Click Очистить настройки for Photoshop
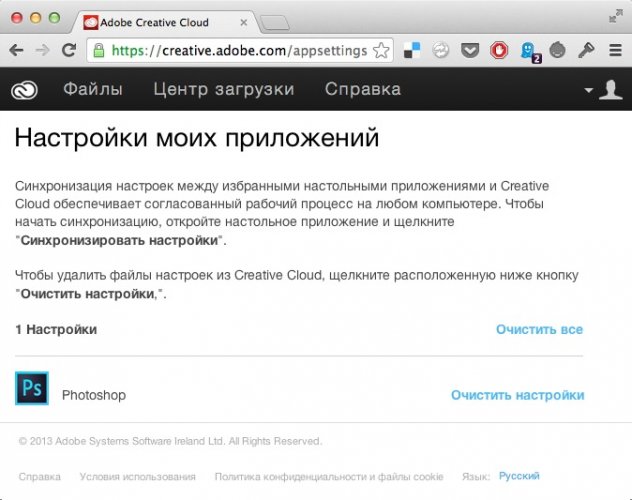This screenshot has width=632, height=500. pos(518,395)
